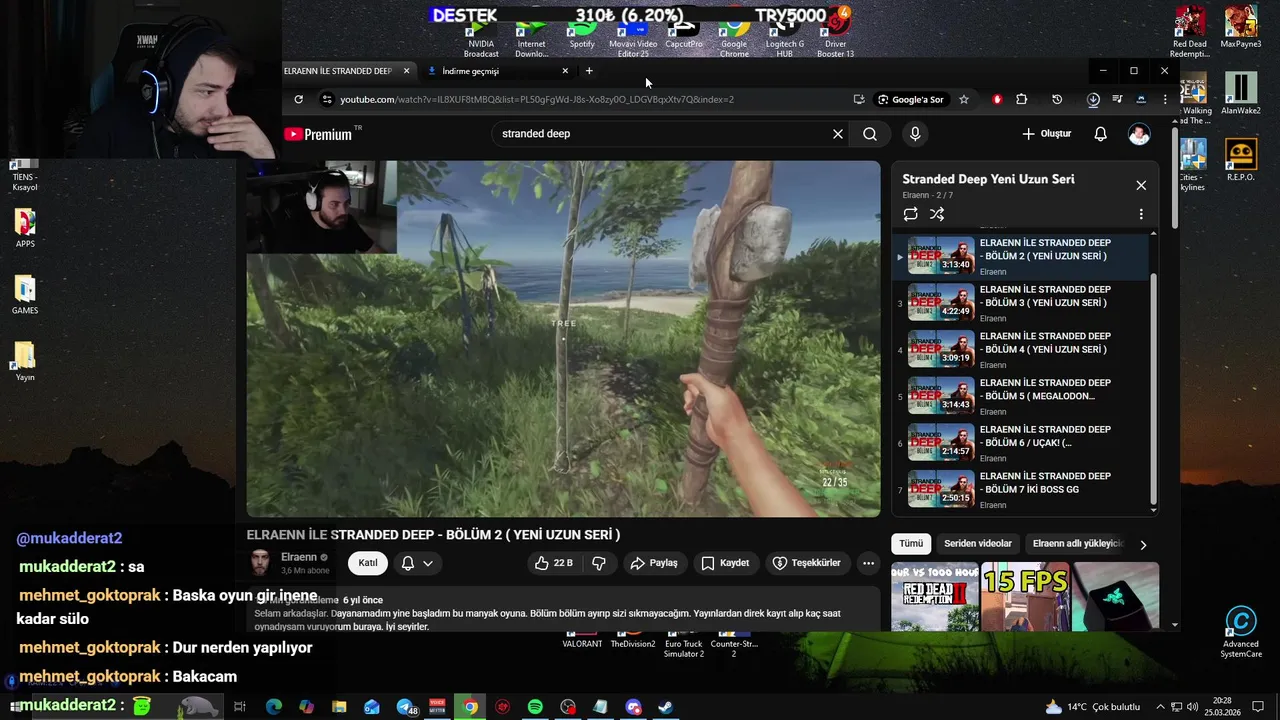
Task: Open the Elraenn channel name link
Action: point(299,557)
